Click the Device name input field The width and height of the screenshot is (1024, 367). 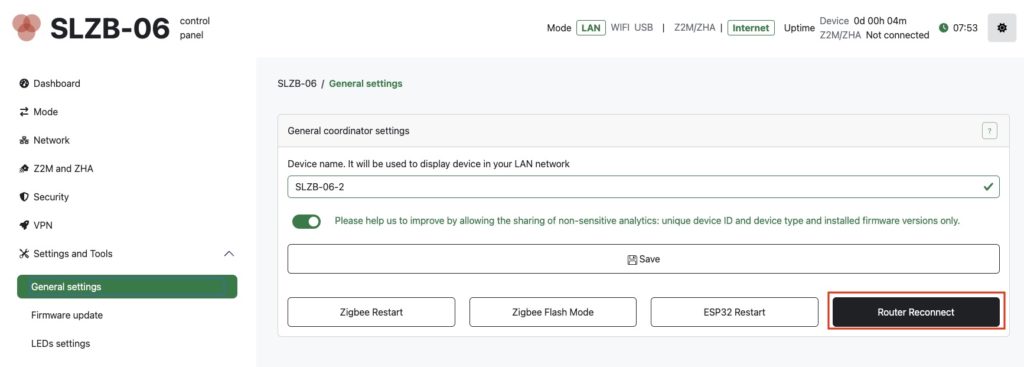click(643, 187)
